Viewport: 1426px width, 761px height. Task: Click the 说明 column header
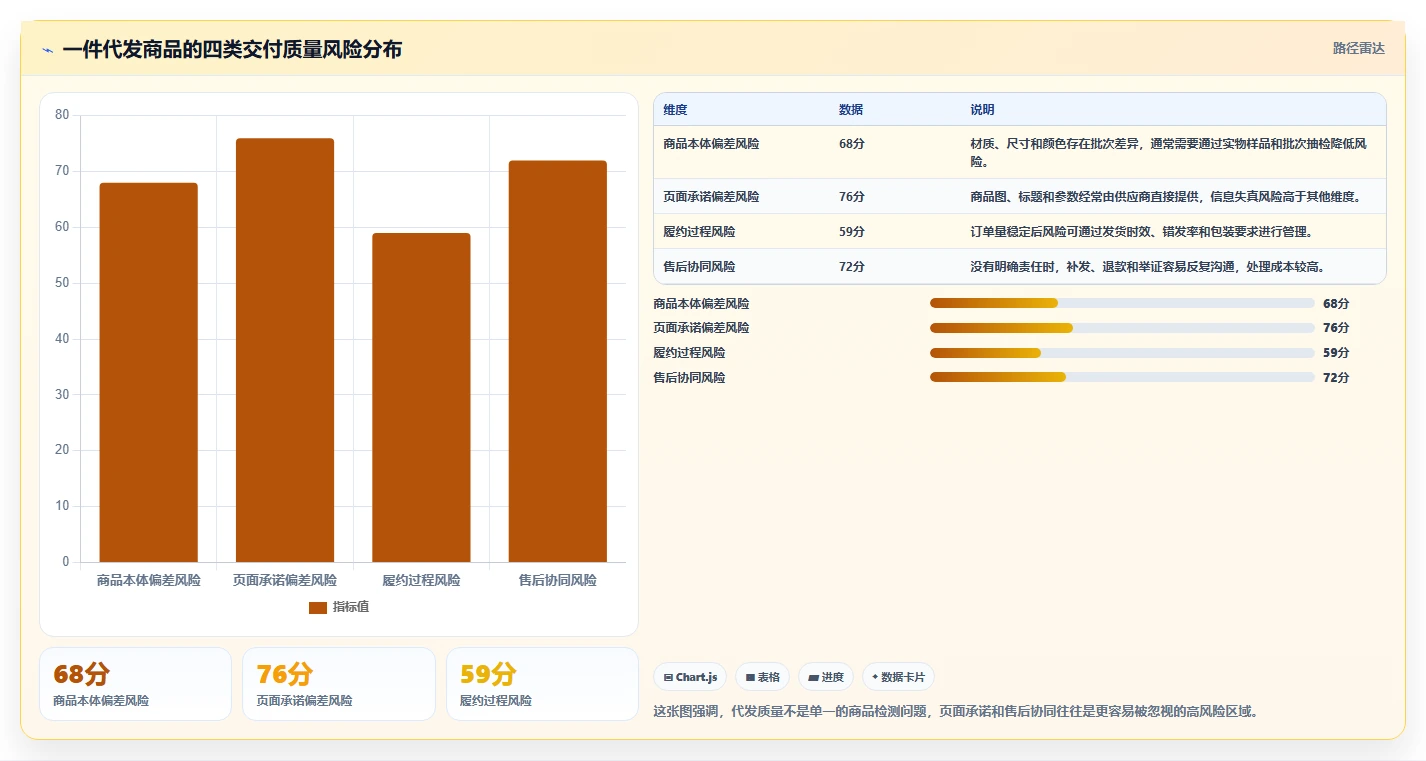[982, 110]
